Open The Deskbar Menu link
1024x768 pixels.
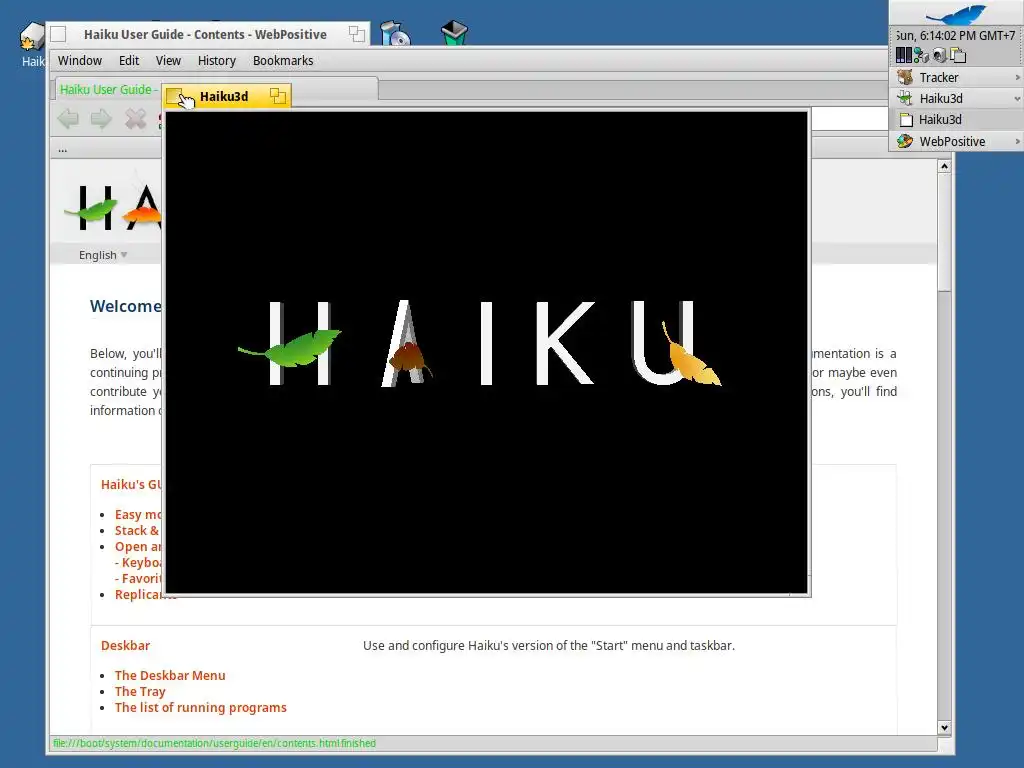tap(170, 675)
